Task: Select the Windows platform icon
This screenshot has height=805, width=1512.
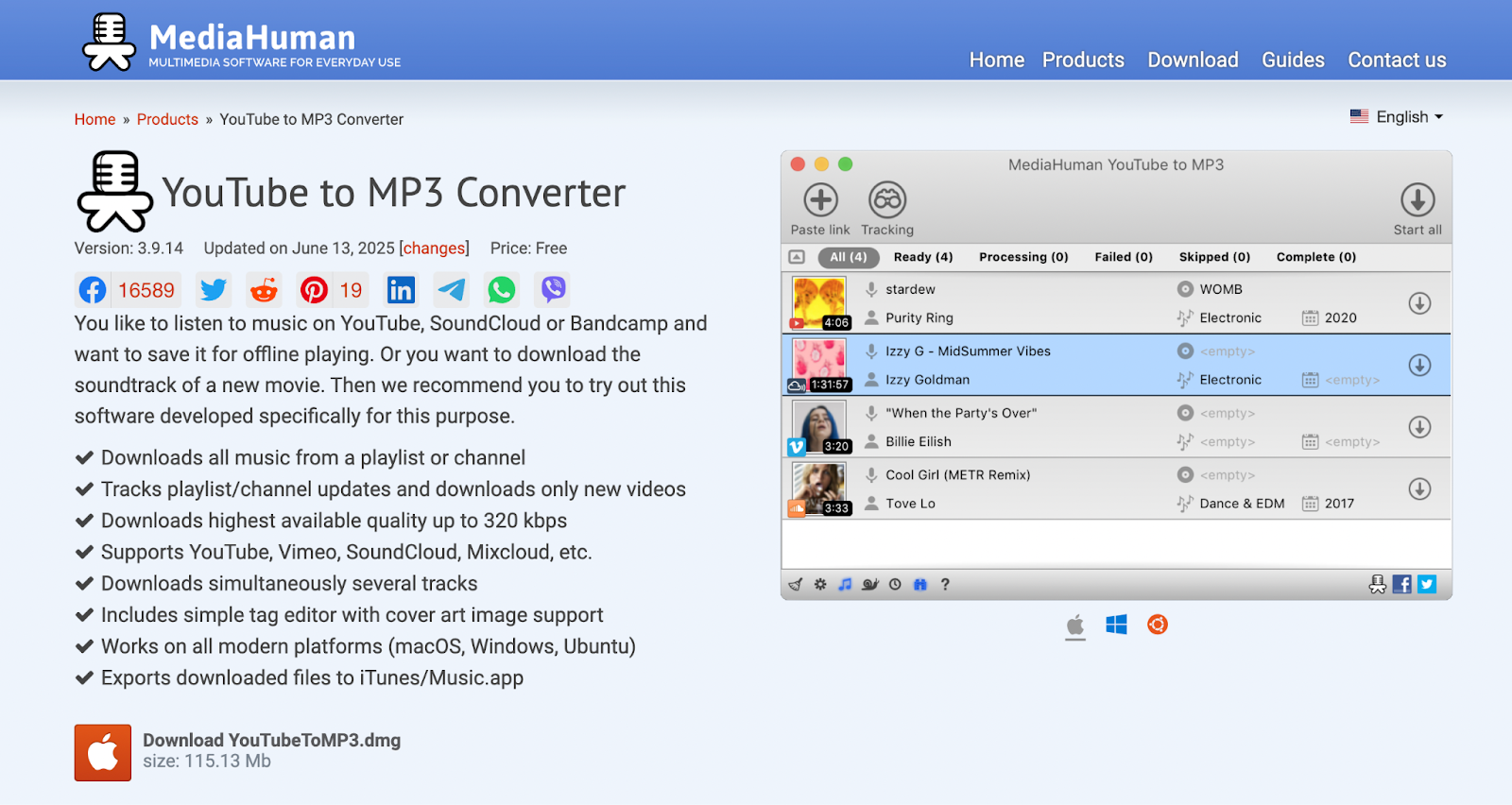Action: pyautogui.click(x=1116, y=625)
